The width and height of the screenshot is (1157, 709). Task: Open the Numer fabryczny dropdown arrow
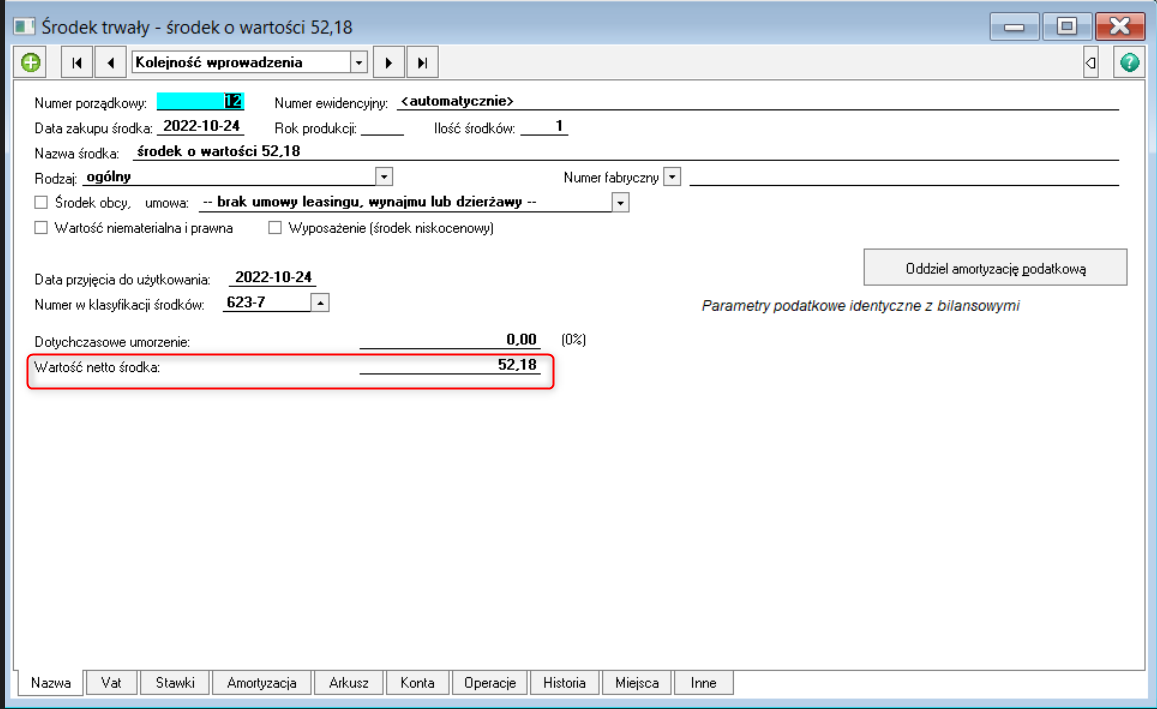point(671,177)
